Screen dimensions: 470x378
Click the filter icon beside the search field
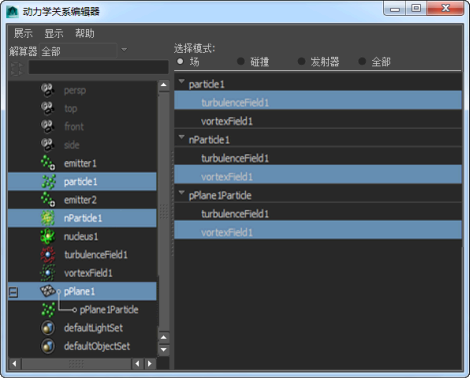(16, 69)
